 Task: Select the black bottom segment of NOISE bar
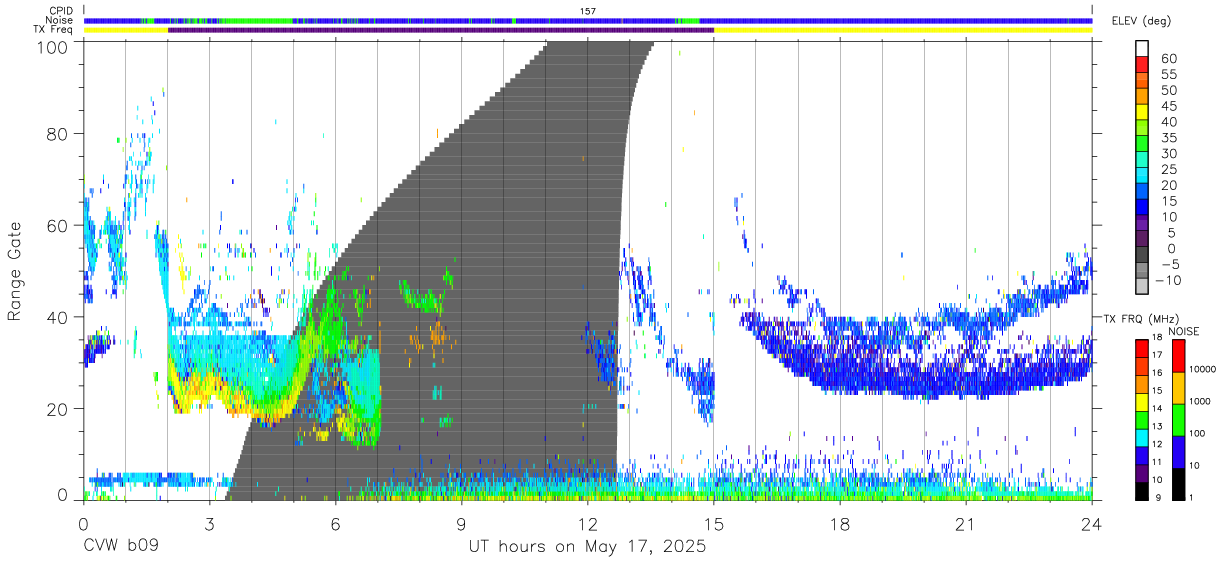[x=1181, y=484]
